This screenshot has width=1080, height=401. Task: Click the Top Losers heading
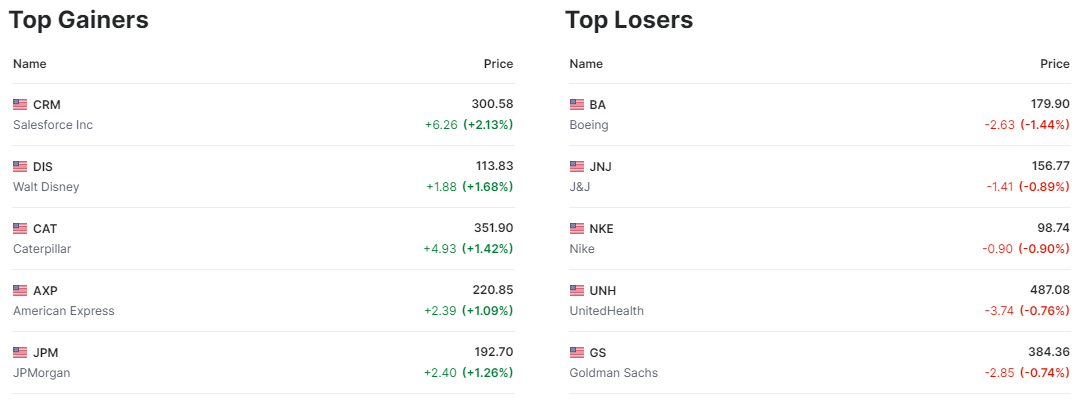629,19
